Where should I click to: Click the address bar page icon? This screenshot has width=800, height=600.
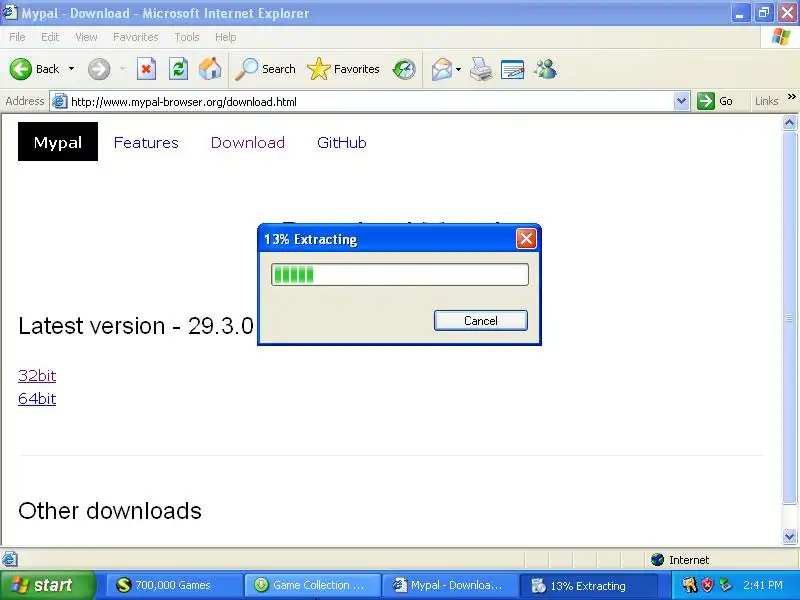60,102
